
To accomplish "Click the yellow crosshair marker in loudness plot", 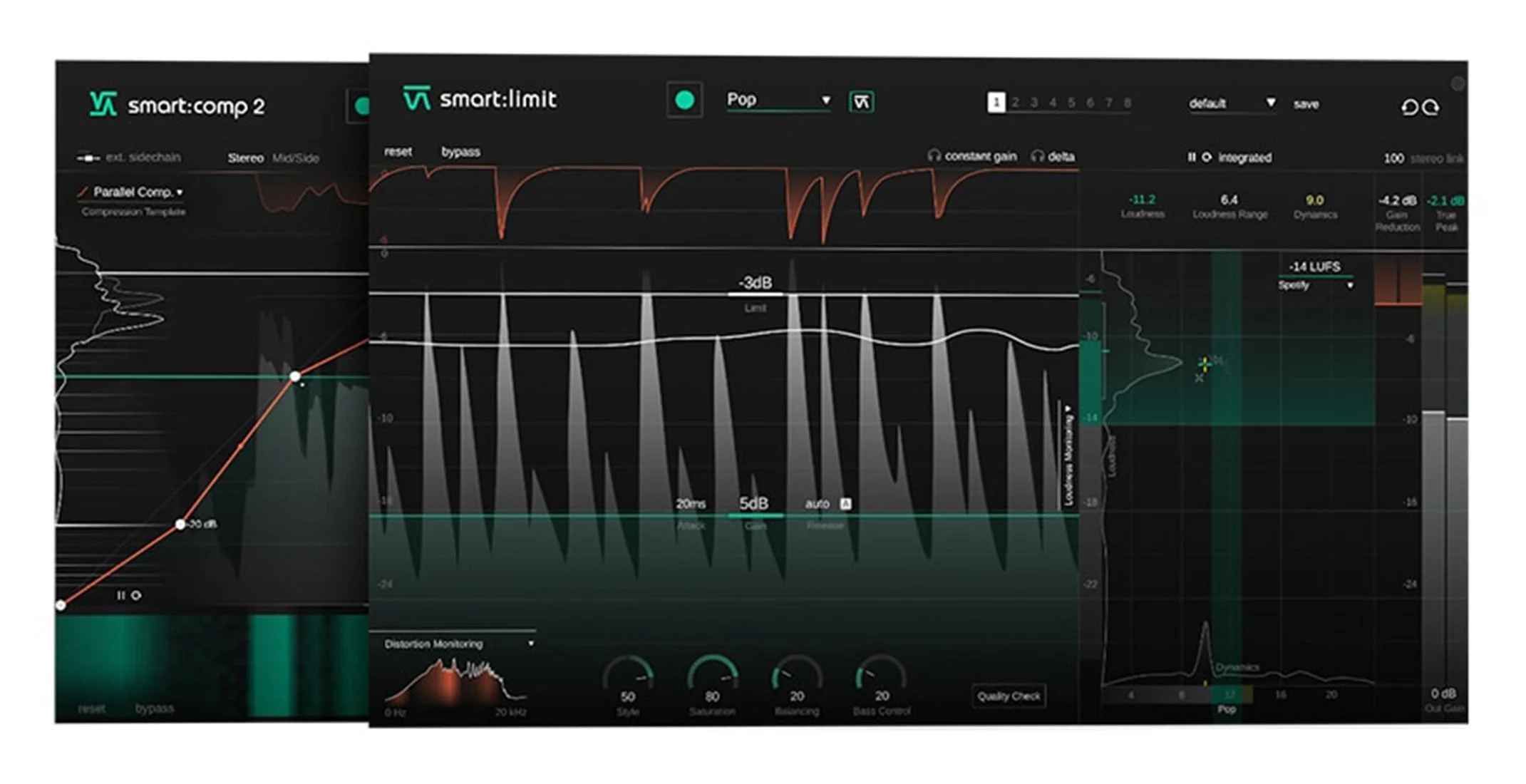I will click(1204, 364).
